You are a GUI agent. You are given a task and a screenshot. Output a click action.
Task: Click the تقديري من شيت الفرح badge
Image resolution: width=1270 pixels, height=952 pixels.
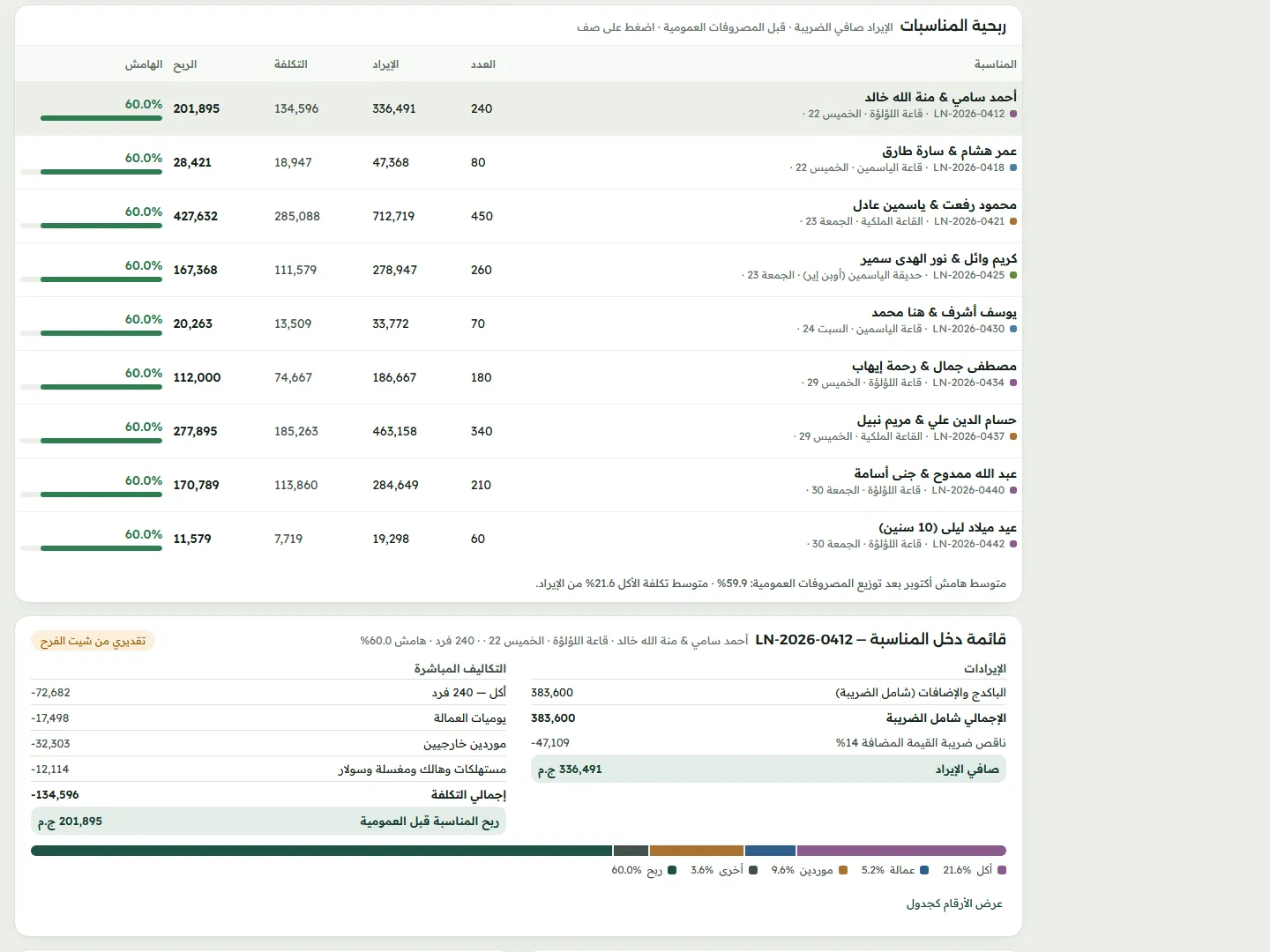[93, 641]
